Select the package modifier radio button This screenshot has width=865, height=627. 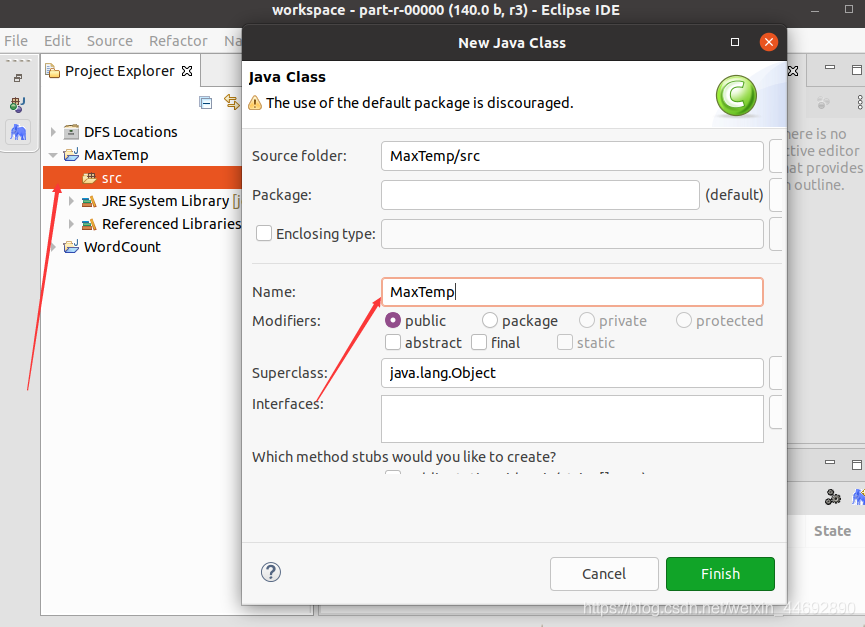pyautogui.click(x=490, y=320)
